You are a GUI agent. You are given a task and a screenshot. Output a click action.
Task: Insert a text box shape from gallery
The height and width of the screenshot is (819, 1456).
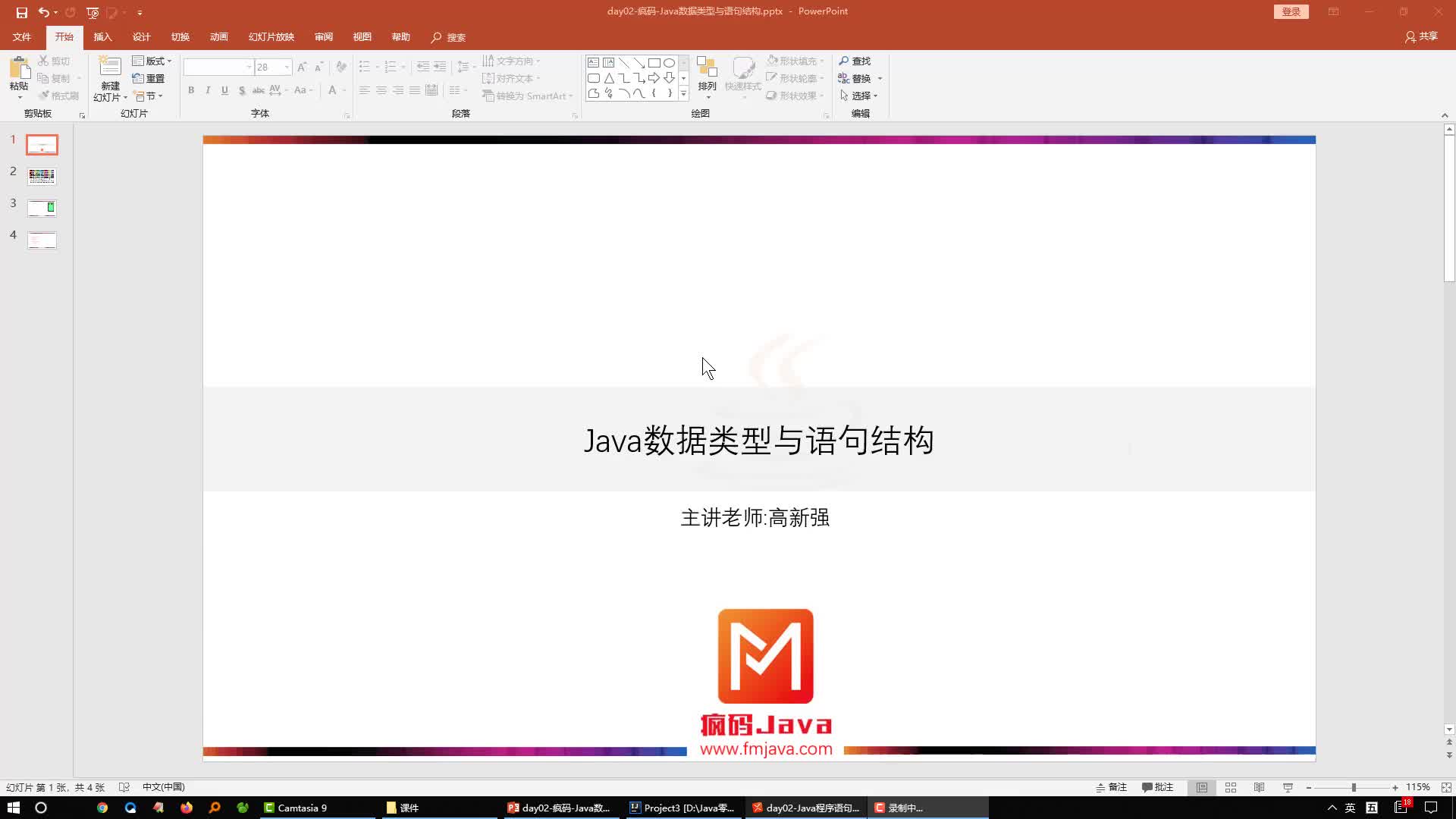(593, 62)
